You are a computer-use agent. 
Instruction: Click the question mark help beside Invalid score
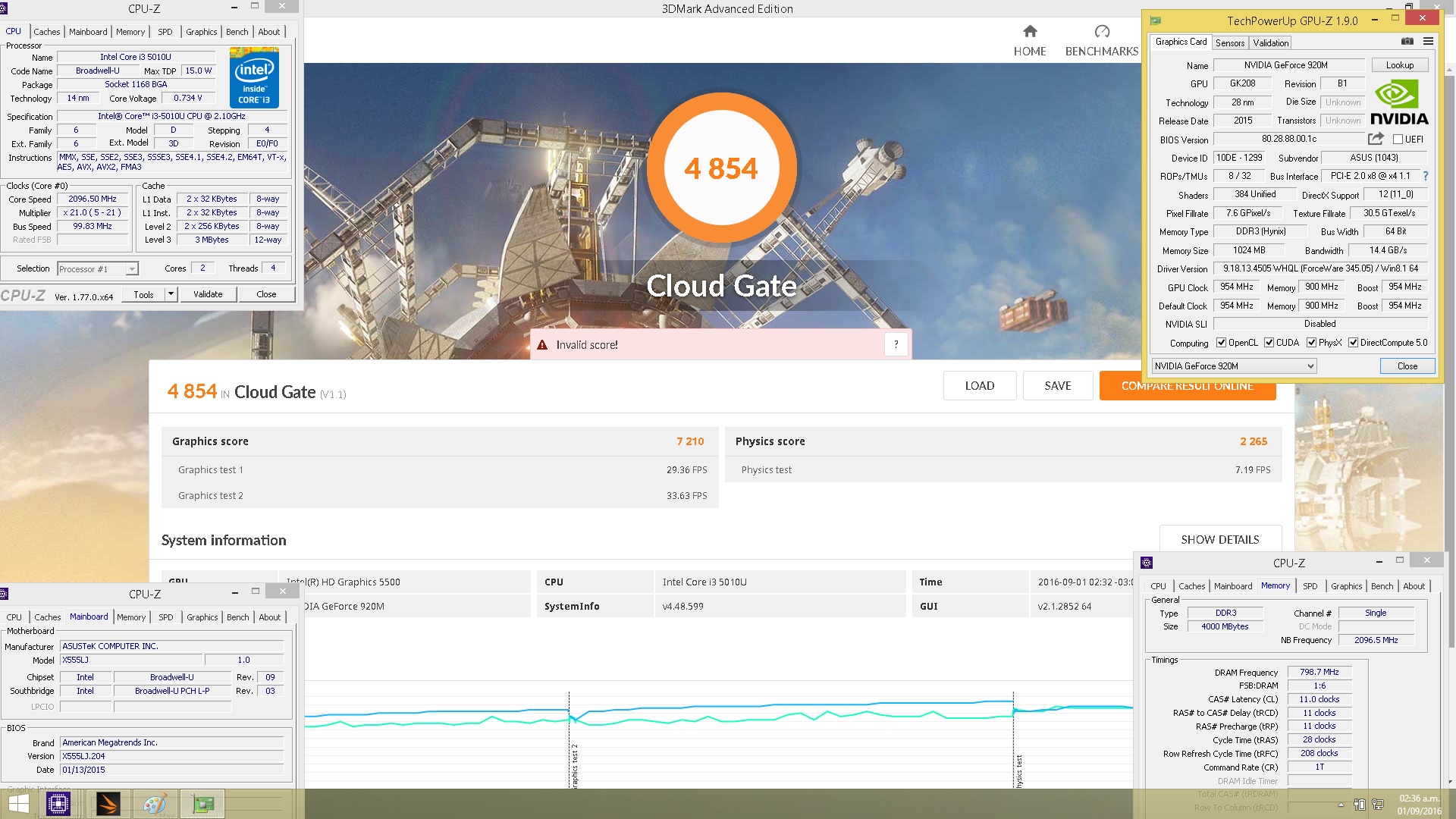click(x=896, y=344)
